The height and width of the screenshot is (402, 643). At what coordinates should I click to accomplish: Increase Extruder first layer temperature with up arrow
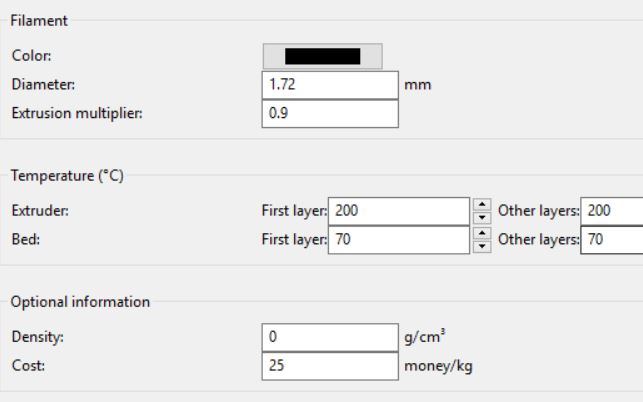click(x=483, y=206)
